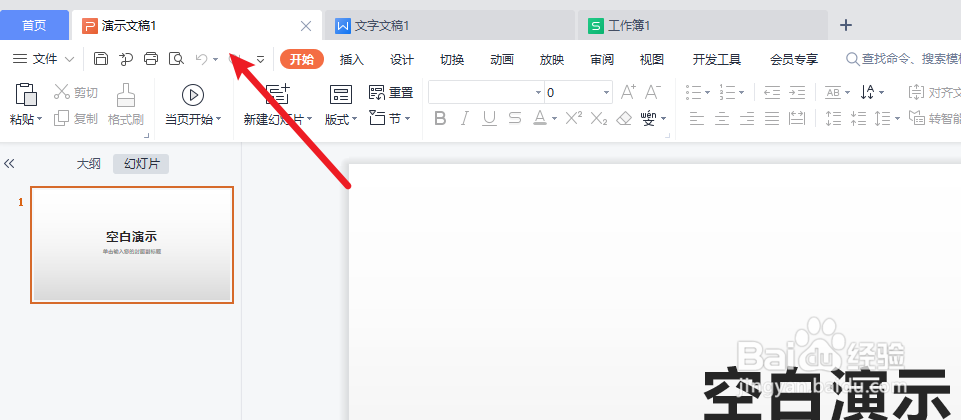The height and width of the screenshot is (420, 961).
Task: Open the 文件 menu dropdown arrow
Action: (69, 59)
